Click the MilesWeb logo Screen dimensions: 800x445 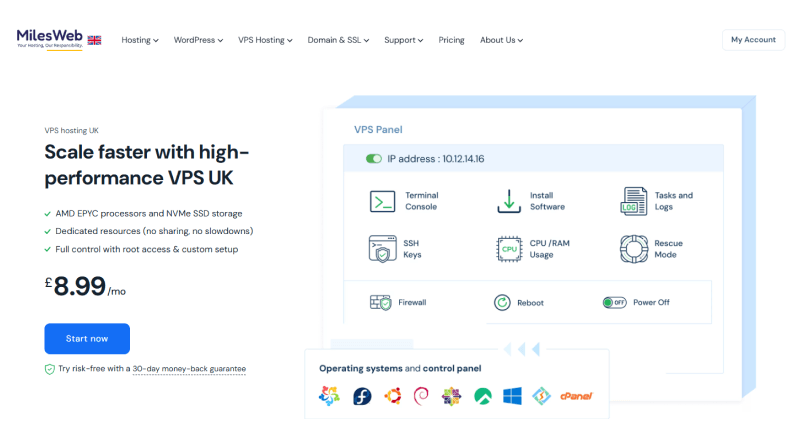(x=49, y=39)
